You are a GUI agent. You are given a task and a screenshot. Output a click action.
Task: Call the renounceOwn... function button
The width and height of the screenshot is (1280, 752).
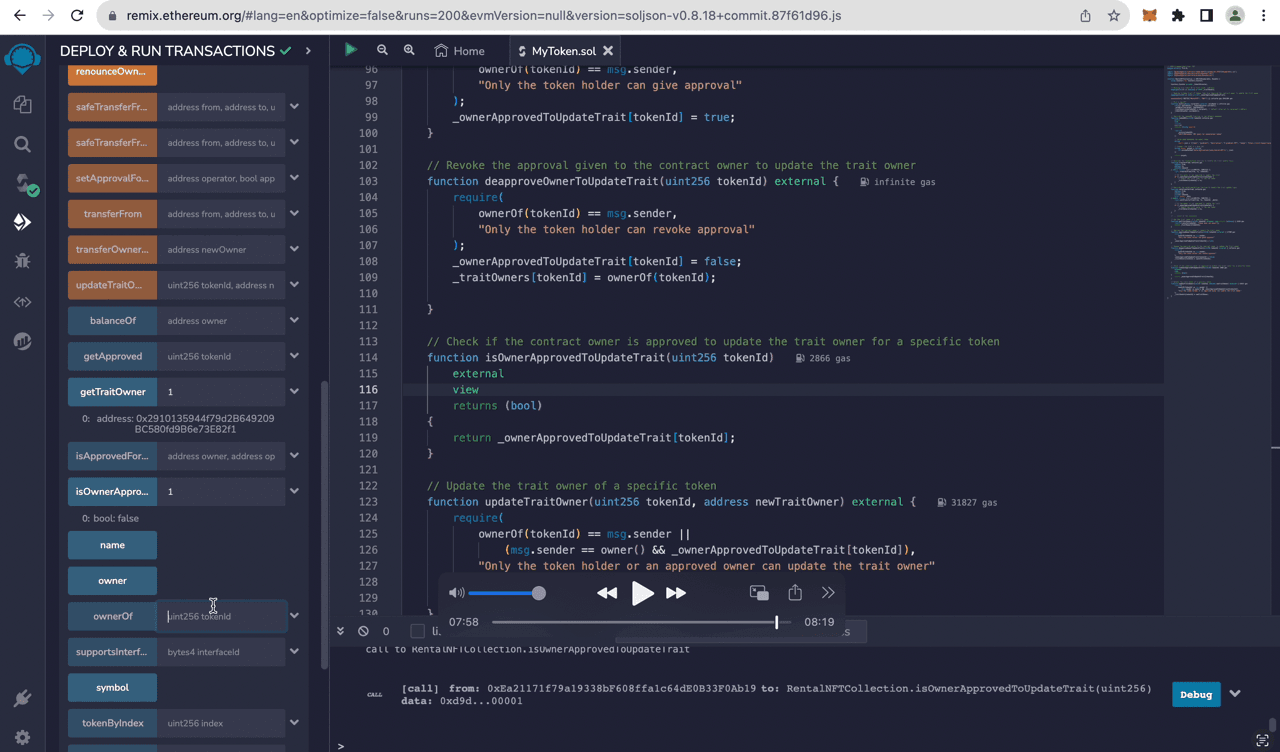coord(112,72)
